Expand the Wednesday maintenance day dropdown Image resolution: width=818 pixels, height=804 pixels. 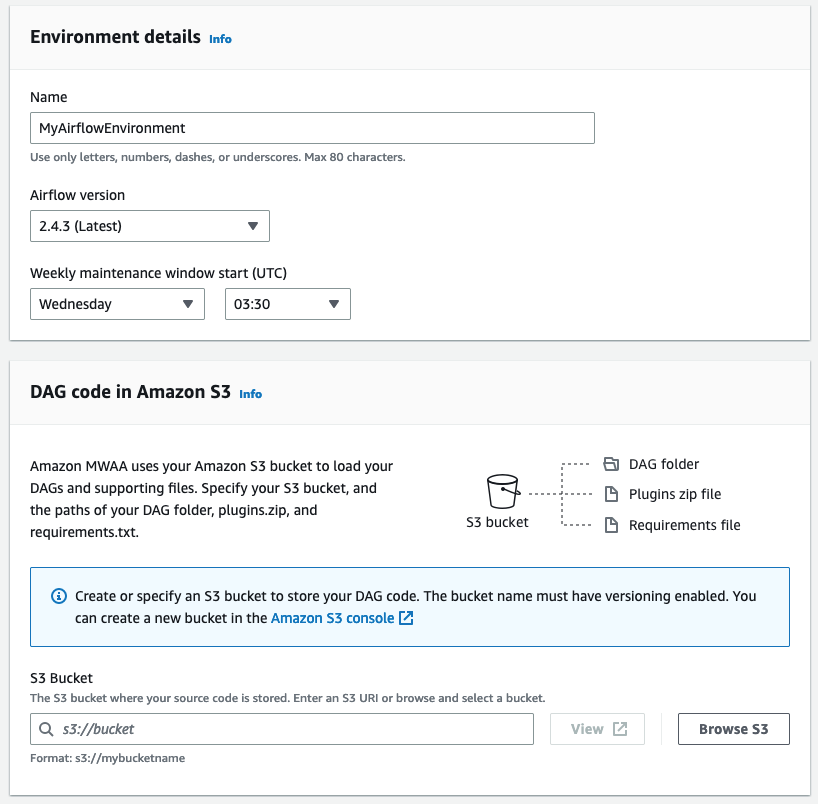click(x=117, y=304)
